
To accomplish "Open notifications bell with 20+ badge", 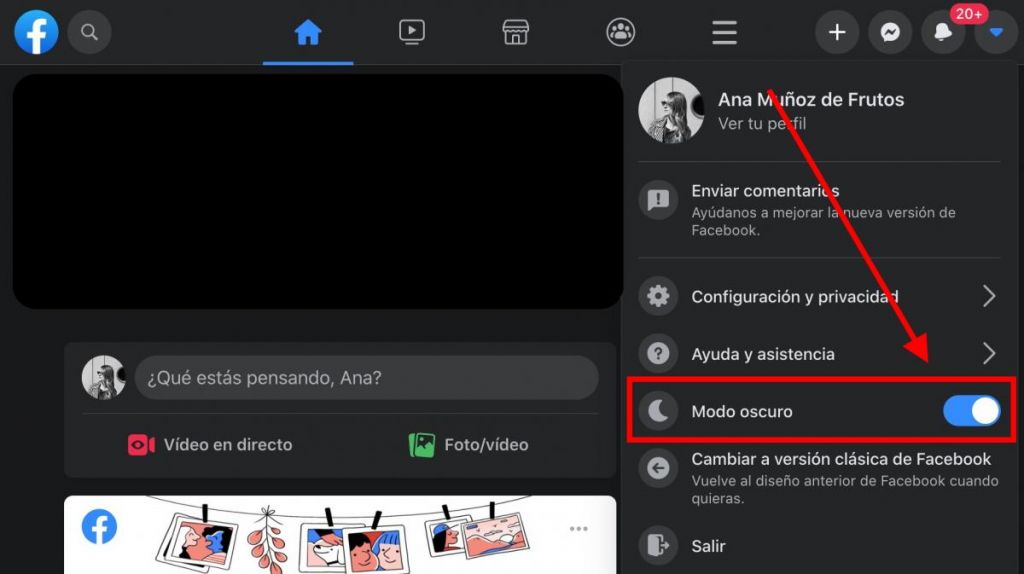I will click(942, 33).
